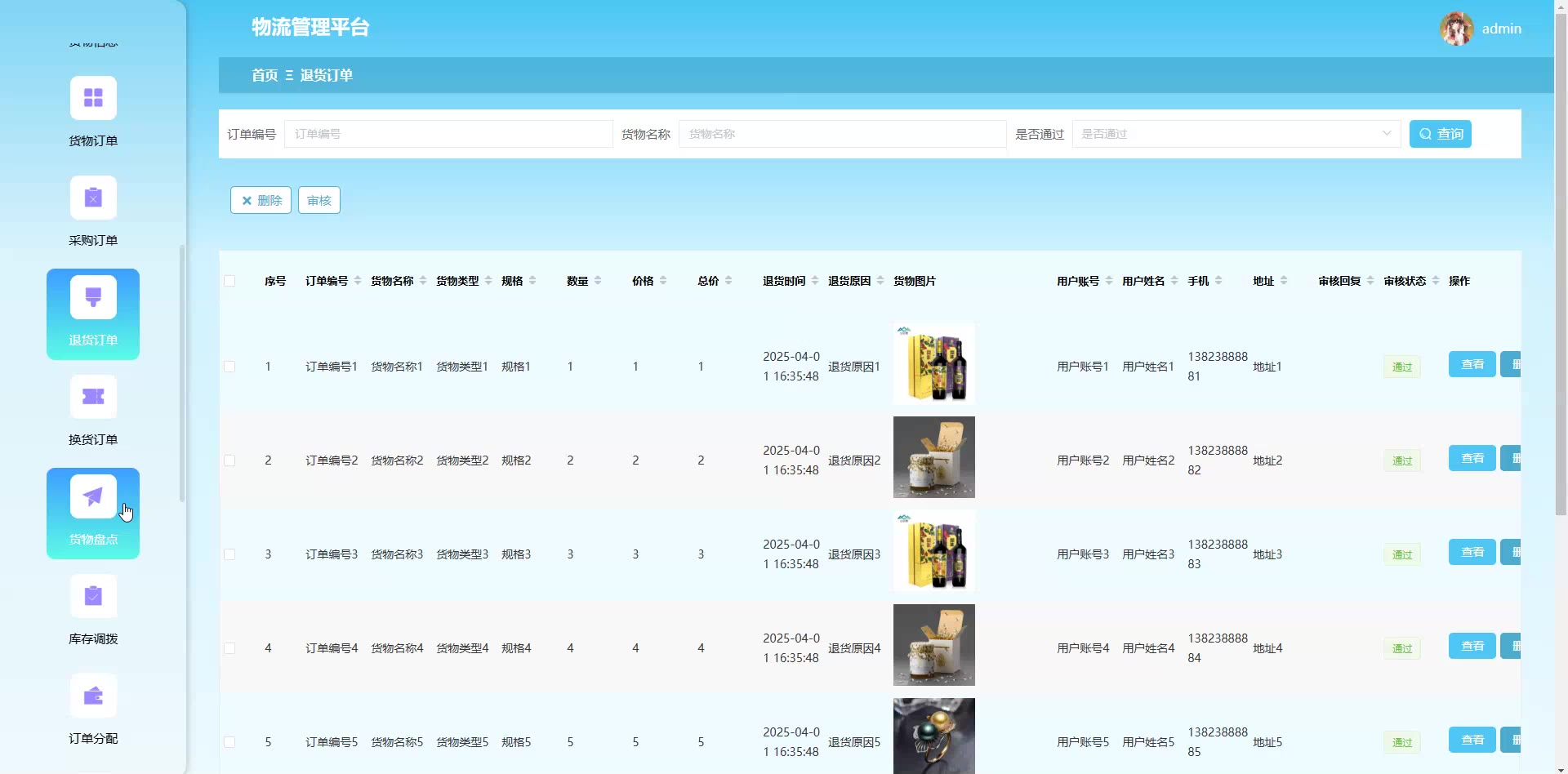The width and height of the screenshot is (1568, 774).
Task: Open the 货物订单 sidebar icon
Action: click(x=93, y=99)
